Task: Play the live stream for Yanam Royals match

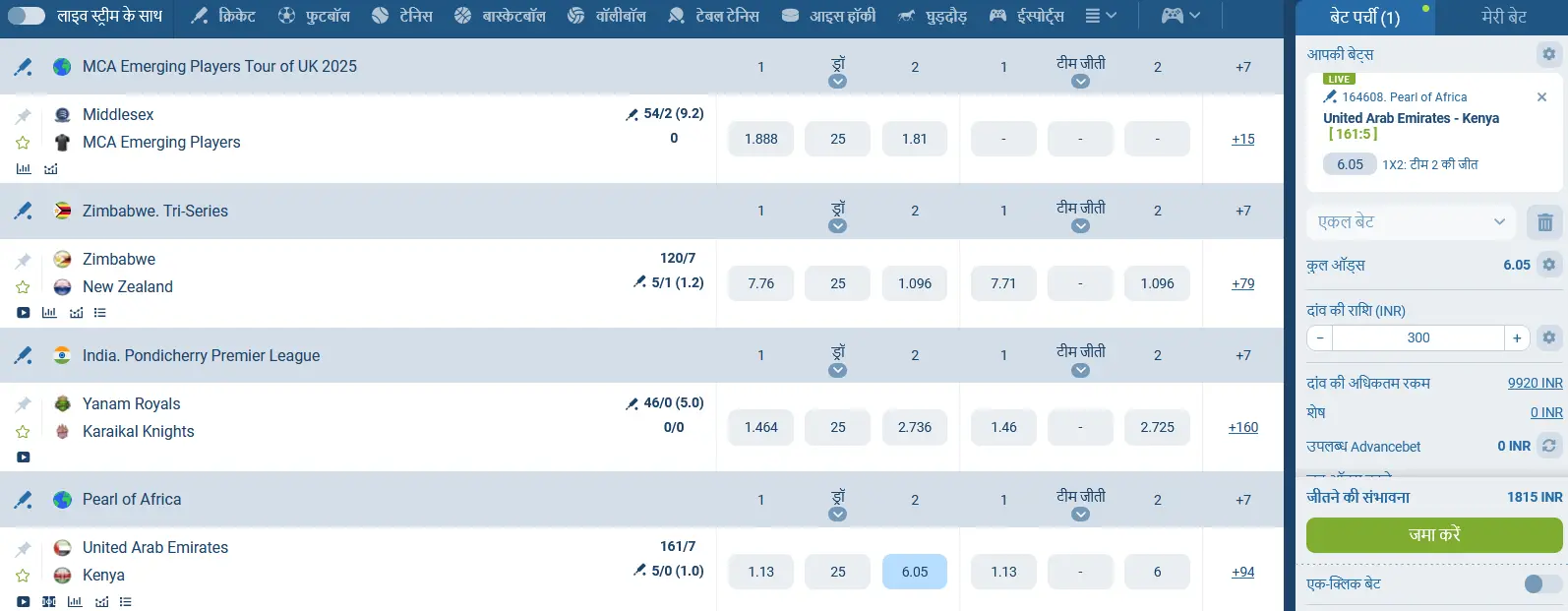Action: pos(23,457)
